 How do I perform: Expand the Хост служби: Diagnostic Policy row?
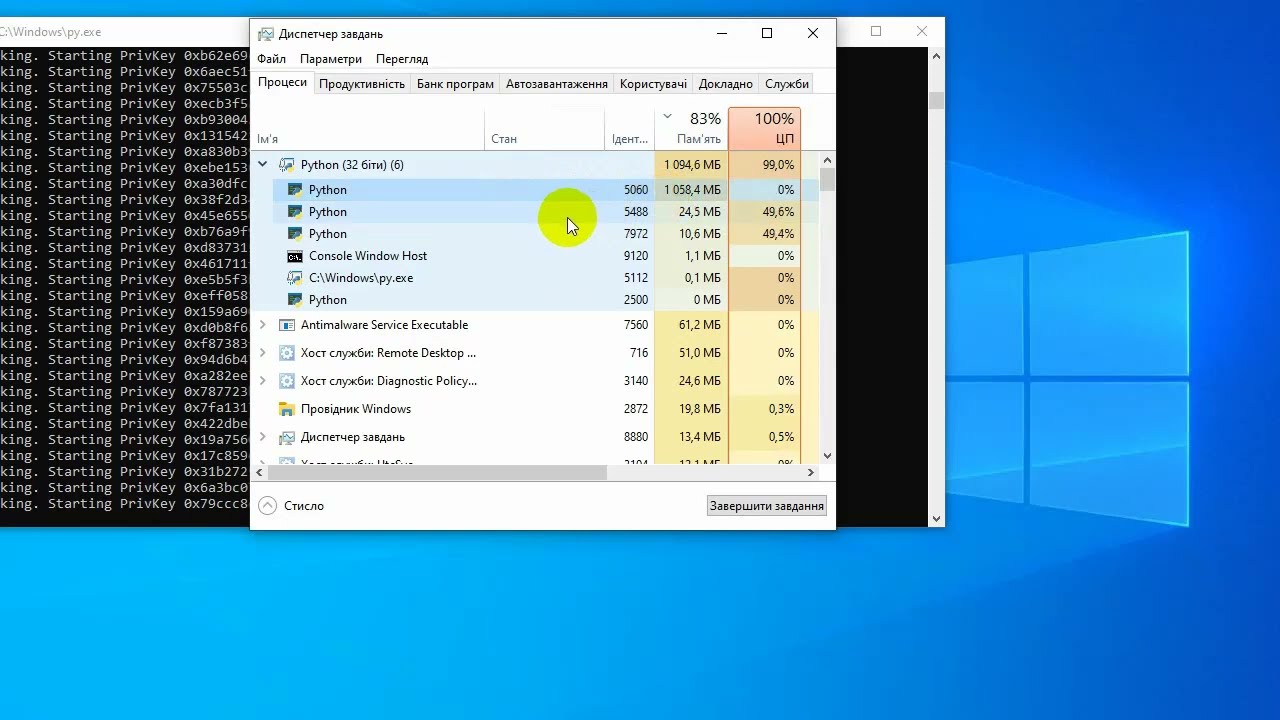click(x=263, y=381)
